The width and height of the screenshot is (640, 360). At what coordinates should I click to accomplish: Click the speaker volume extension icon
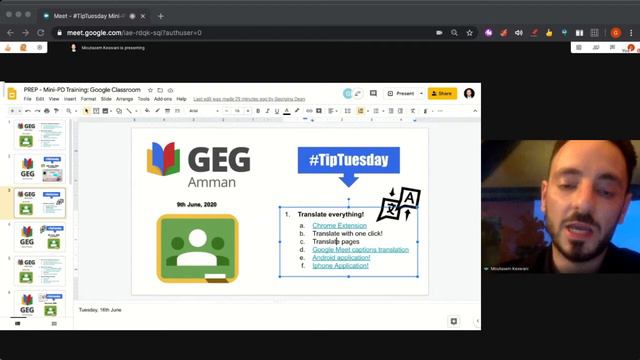tap(519, 33)
